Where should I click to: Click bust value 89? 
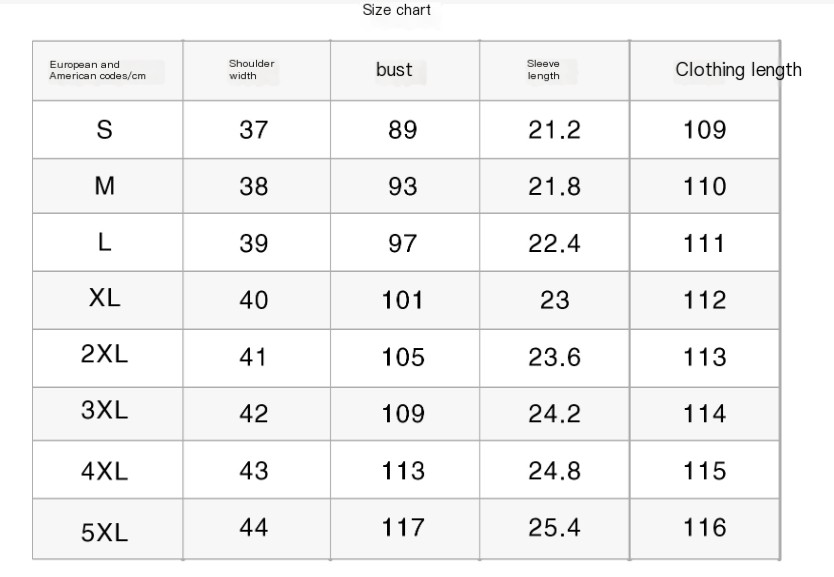pyautogui.click(x=403, y=130)
